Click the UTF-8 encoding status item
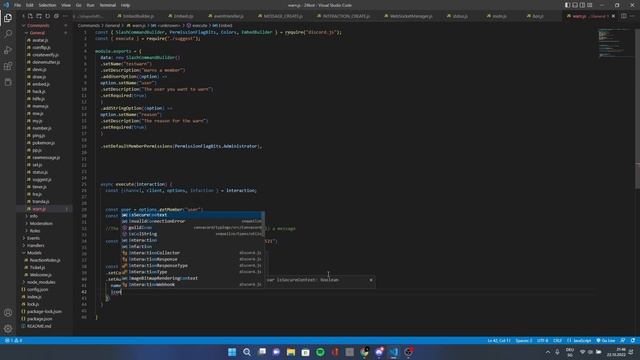Viewport: 640px width, 360px height. click(542, 340)
